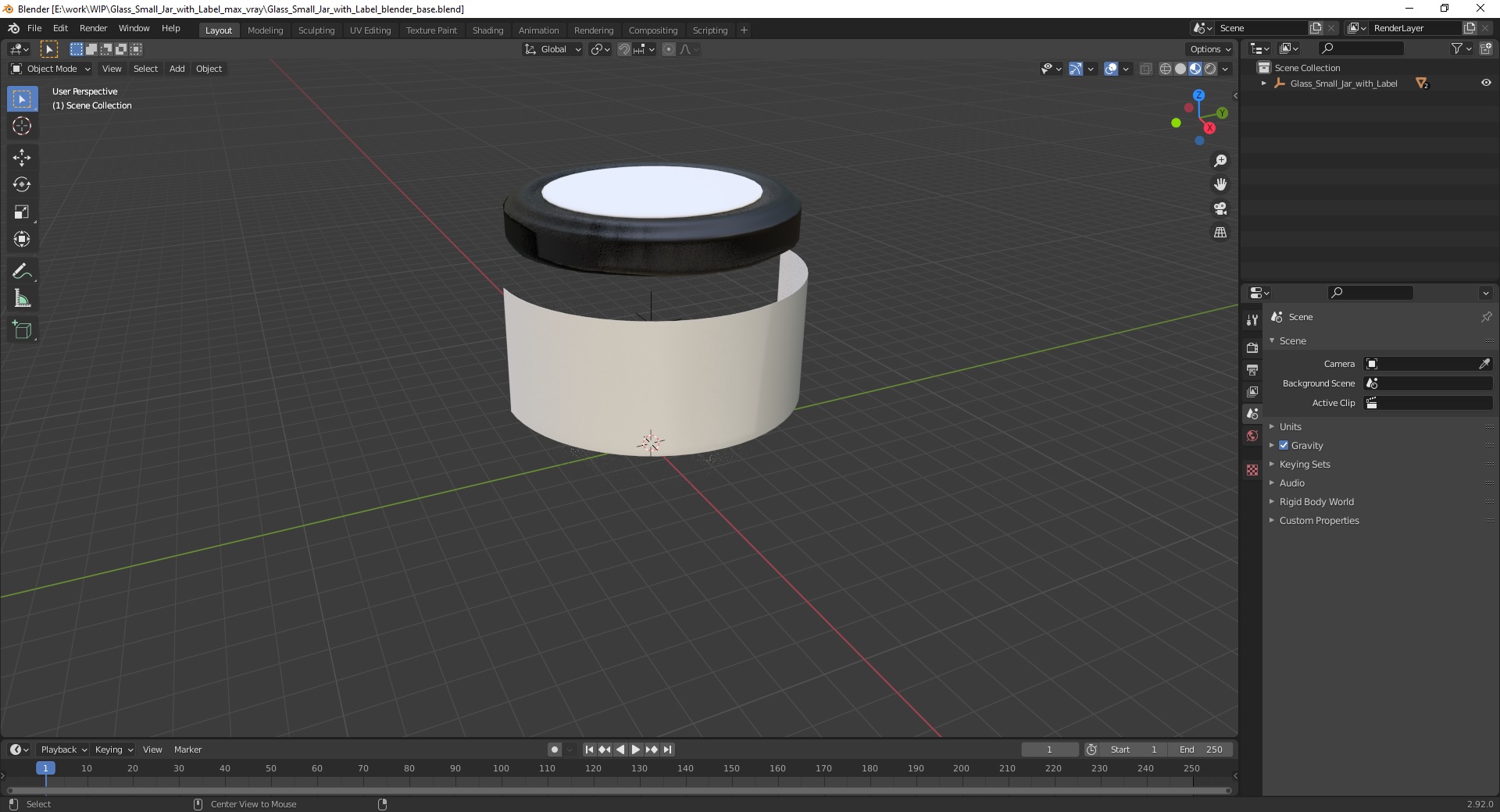This screenshot has width=1500, height=812.
Task: Click the camera eyedropper icon
Action: coord(1484,364)
